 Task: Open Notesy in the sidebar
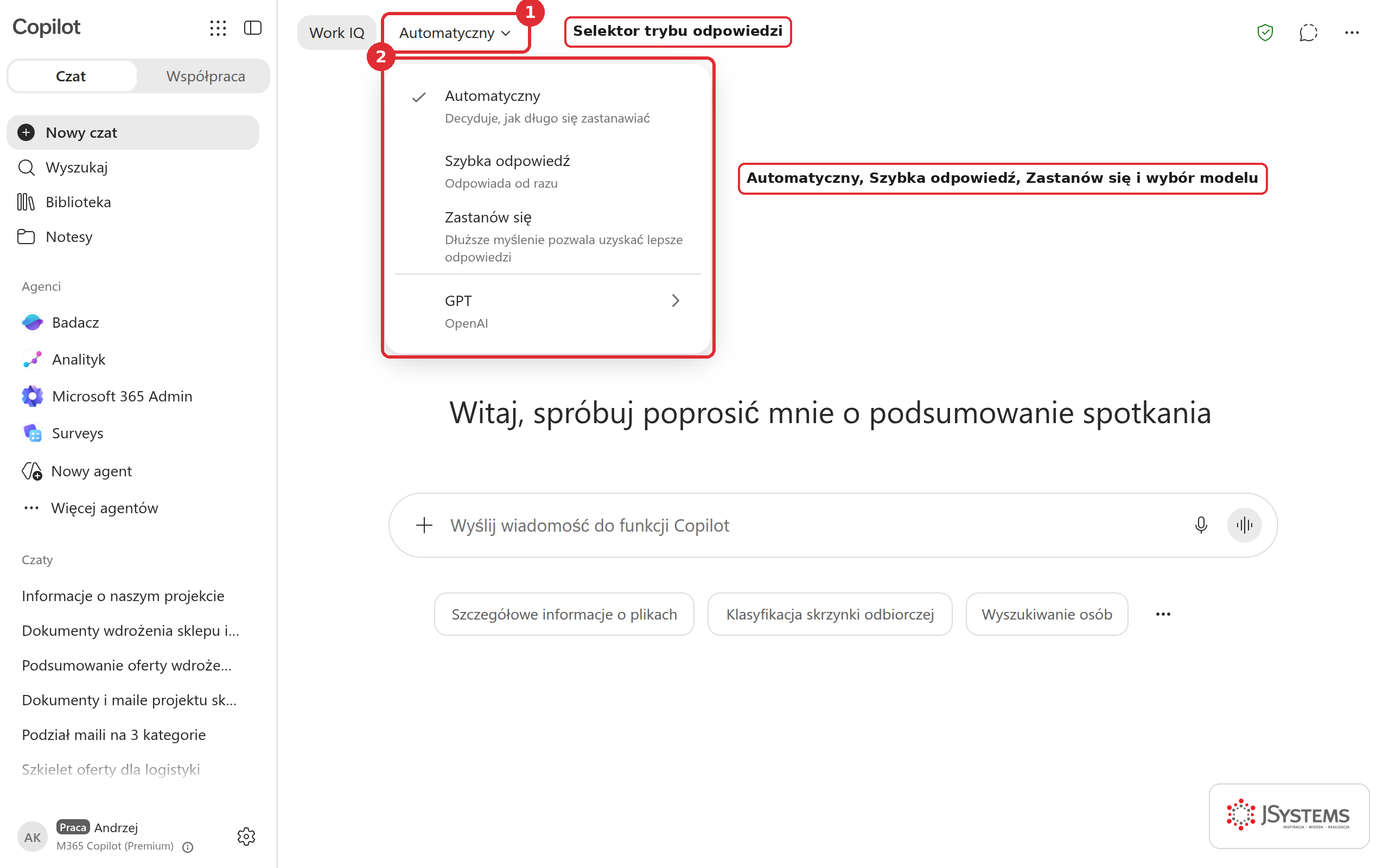tap(132, 237)
